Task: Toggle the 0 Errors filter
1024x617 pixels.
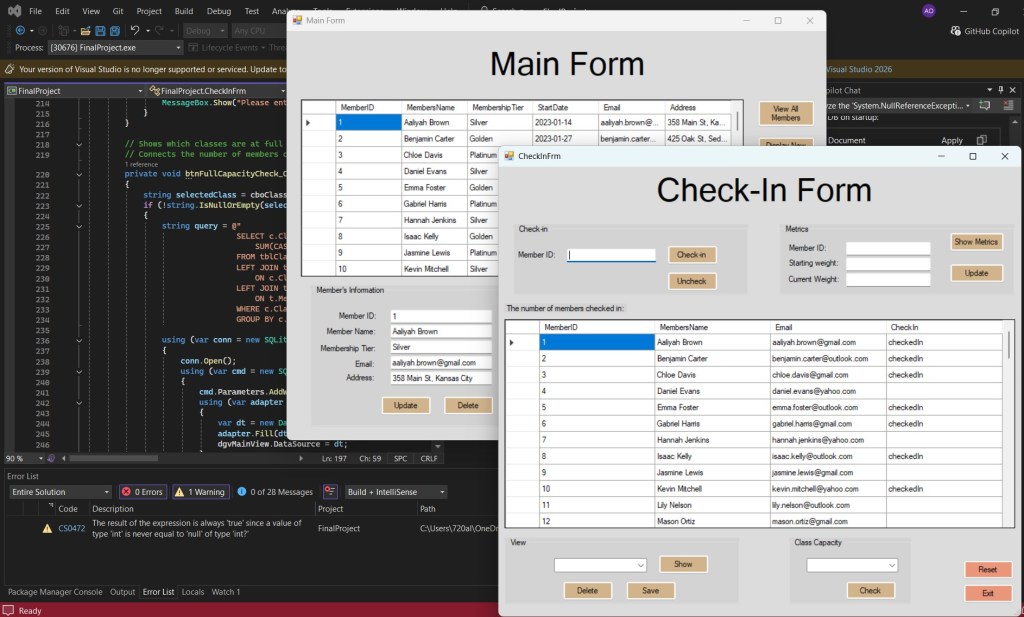Action: tap(142, 492)
